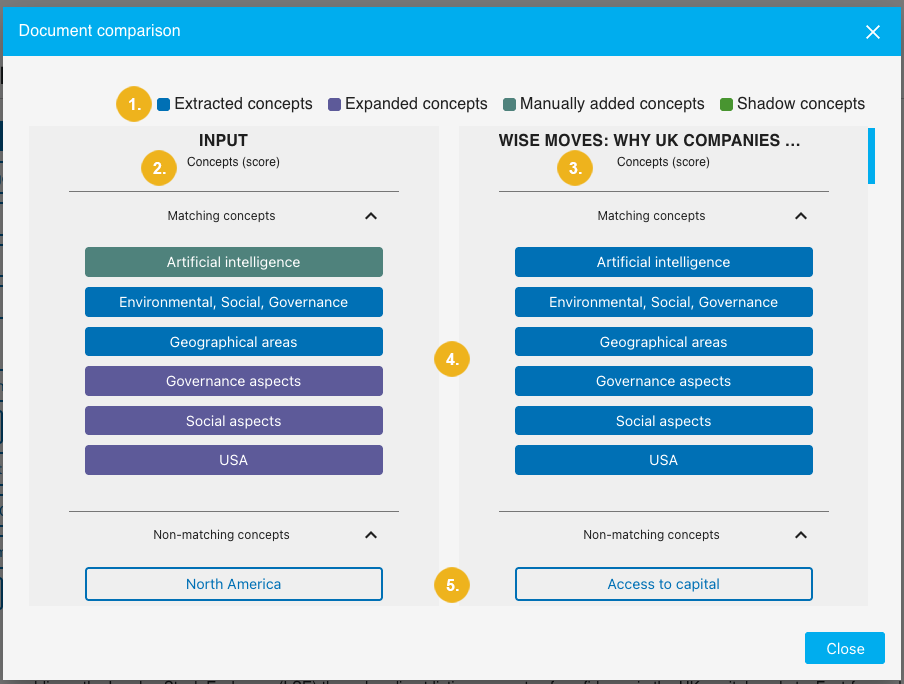Collapse the right document's Non-matching concepts section
The height and width of the screenshot is (684, 904).
pyautogui.click(x=800, y=535)
